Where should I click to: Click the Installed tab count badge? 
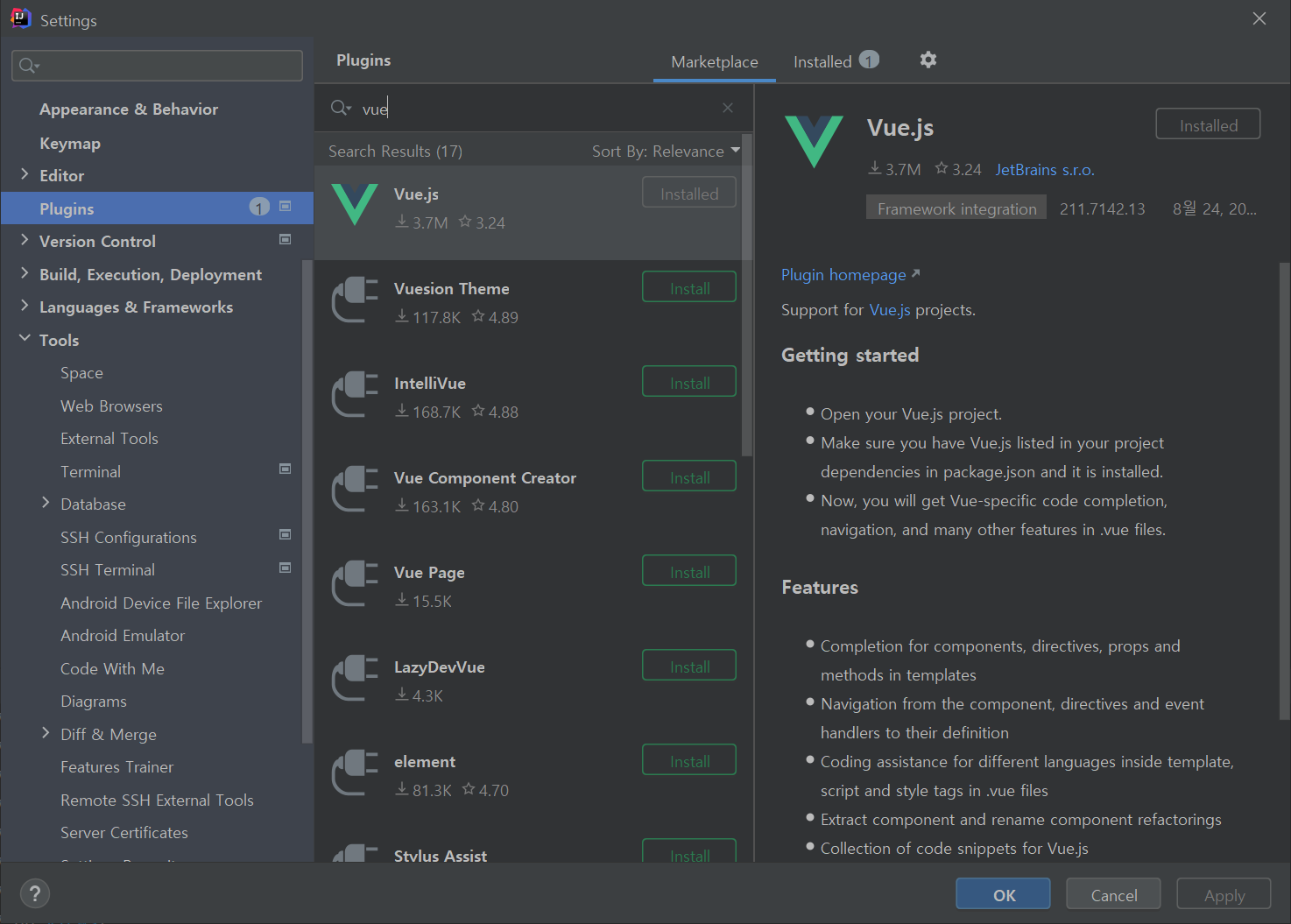(x=869, y=60)
